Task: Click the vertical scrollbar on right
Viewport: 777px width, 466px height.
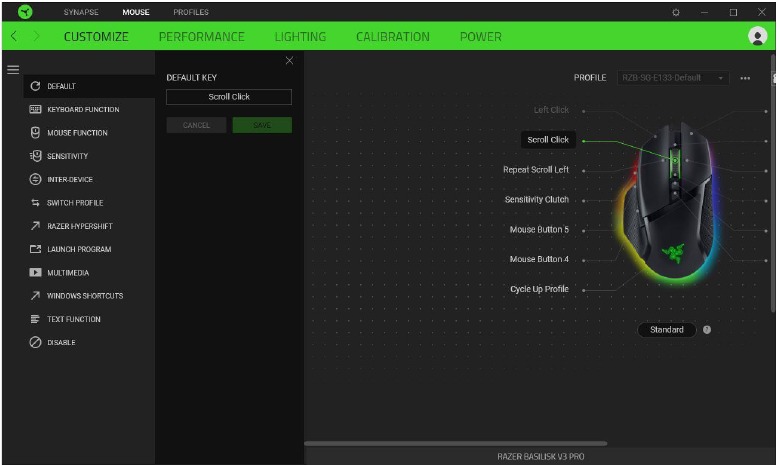Action: [x=773, y=183]
